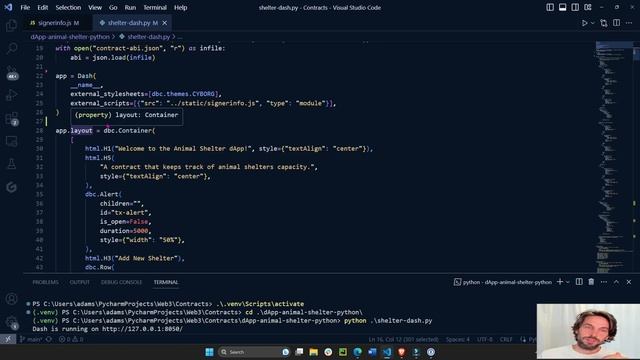The image size is (640, 360).
Task: Run Python file with play button
Action: coord(584,23)
